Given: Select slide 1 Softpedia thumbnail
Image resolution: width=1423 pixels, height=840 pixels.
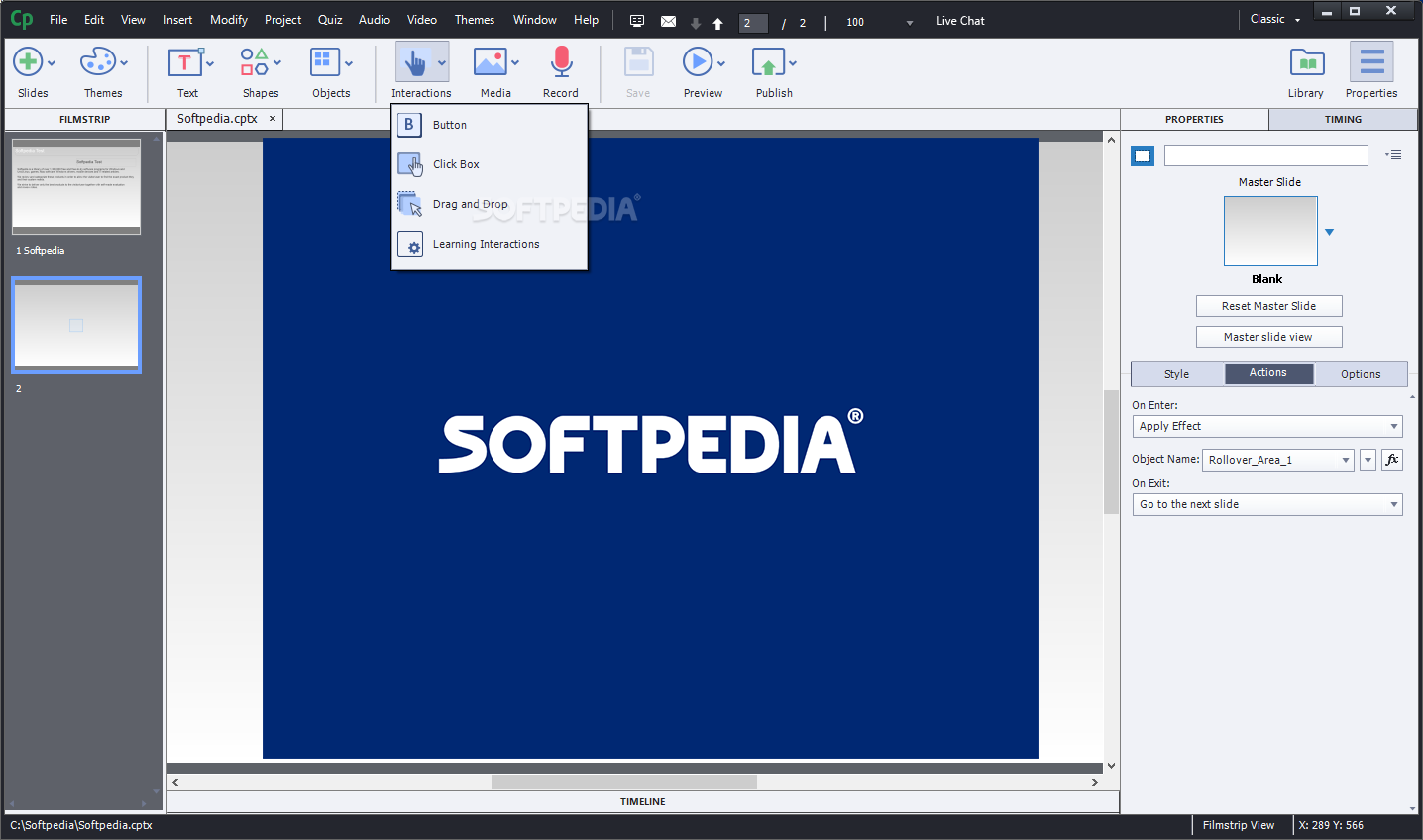Looking at the screenshot, I should click(x=76, y=186).
